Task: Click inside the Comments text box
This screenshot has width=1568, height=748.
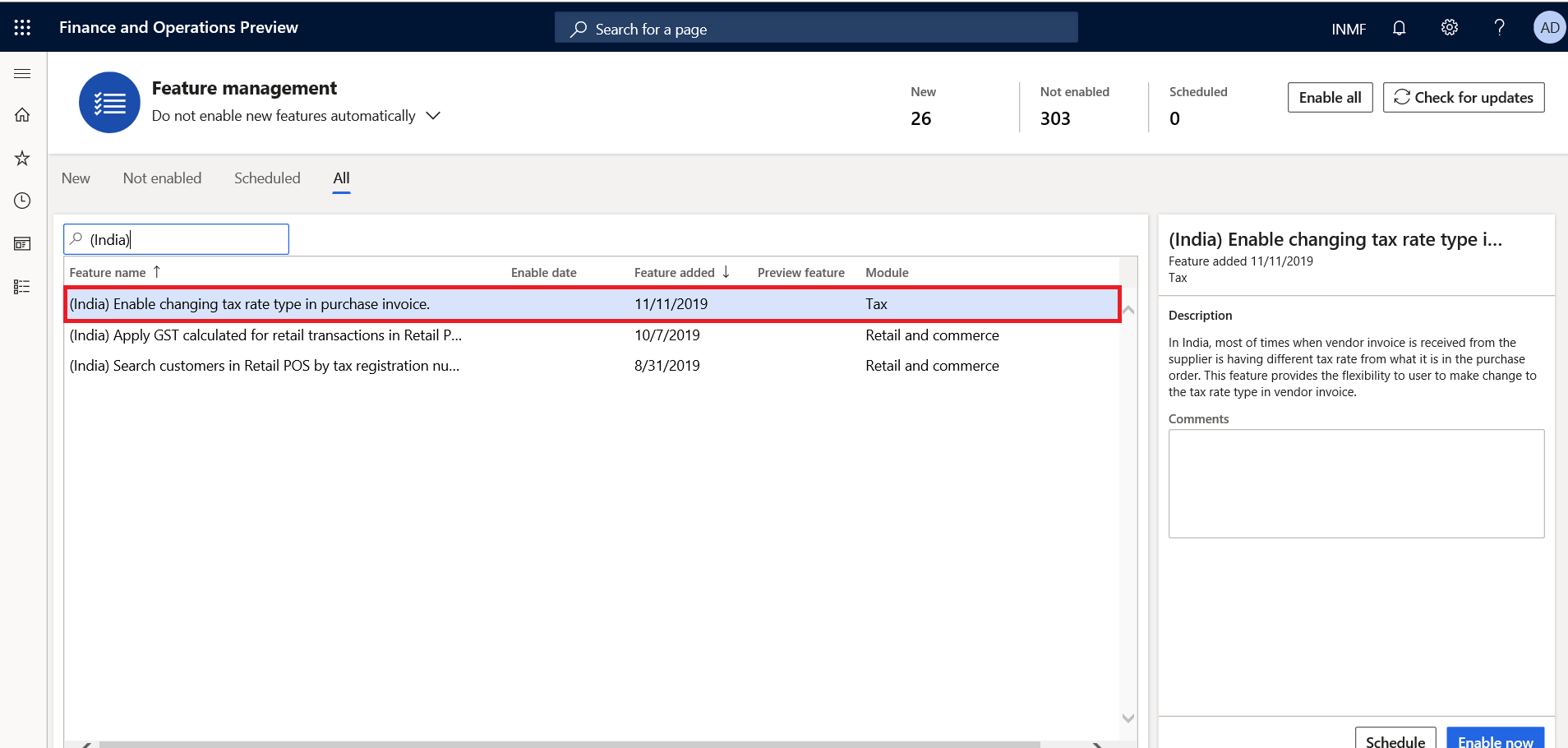Action: 1356,483
